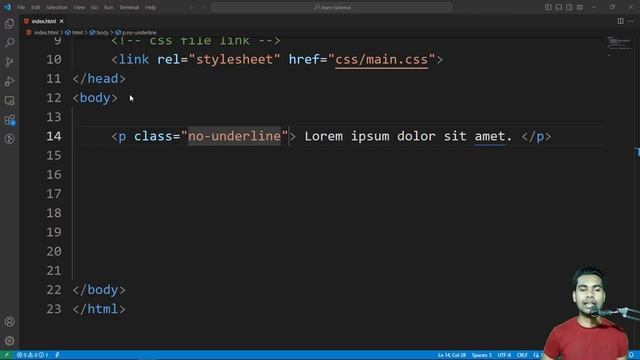Expand the index.html breadcrumb
The height and width of the screenshot is (360, 640).
point(46,33)
